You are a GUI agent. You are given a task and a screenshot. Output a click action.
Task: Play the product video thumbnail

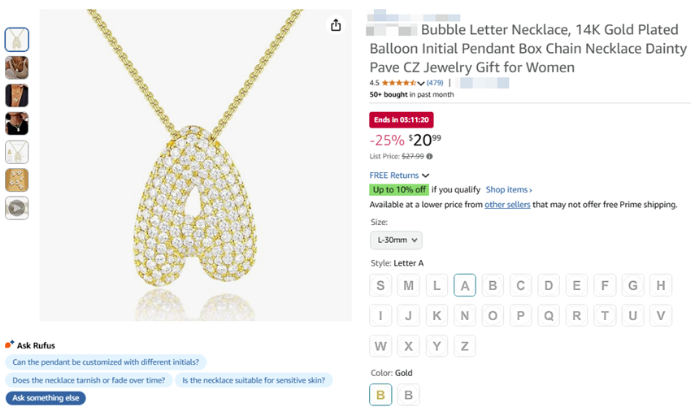click(x=17, y=208)
